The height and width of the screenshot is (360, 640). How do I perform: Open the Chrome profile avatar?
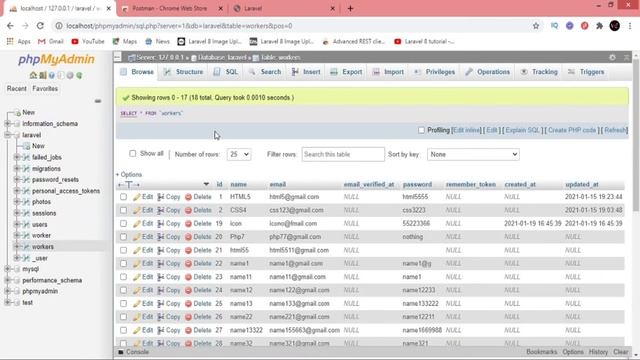(x=615, y=26)
